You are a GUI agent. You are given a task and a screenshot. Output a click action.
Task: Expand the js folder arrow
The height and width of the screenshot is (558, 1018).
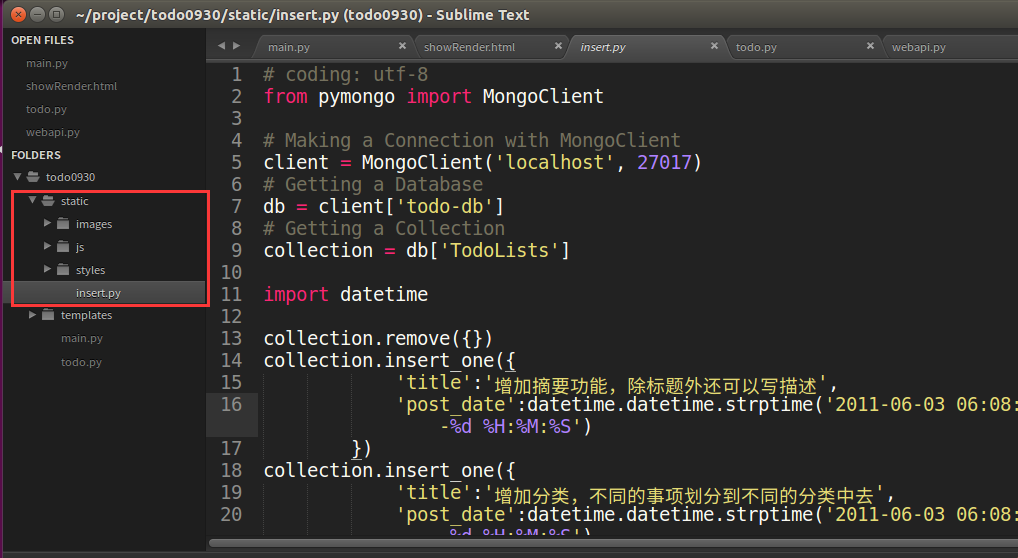pyautogui.click(x=47, y=247)
